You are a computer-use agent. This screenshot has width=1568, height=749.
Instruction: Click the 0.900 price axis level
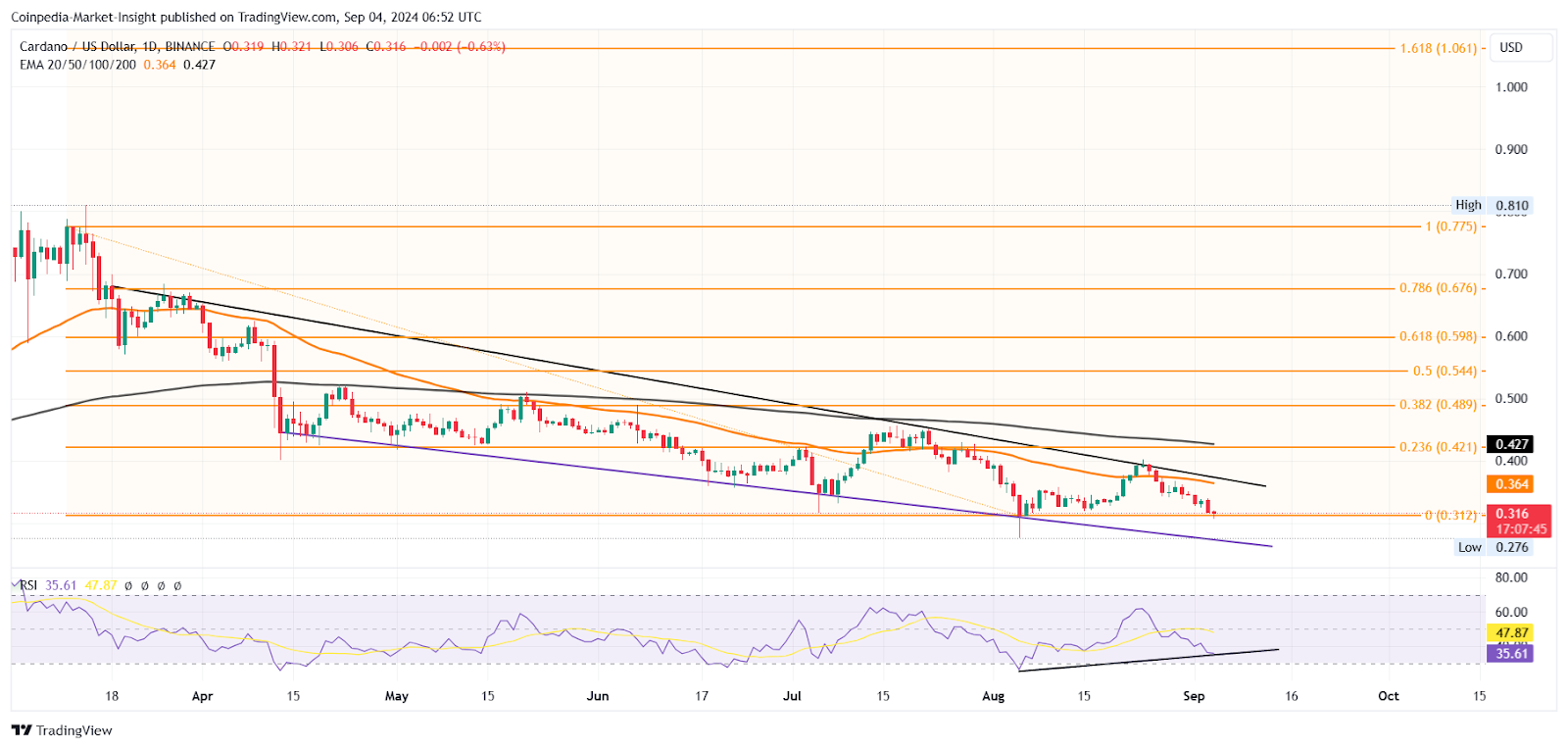(x=1511, y=150)
